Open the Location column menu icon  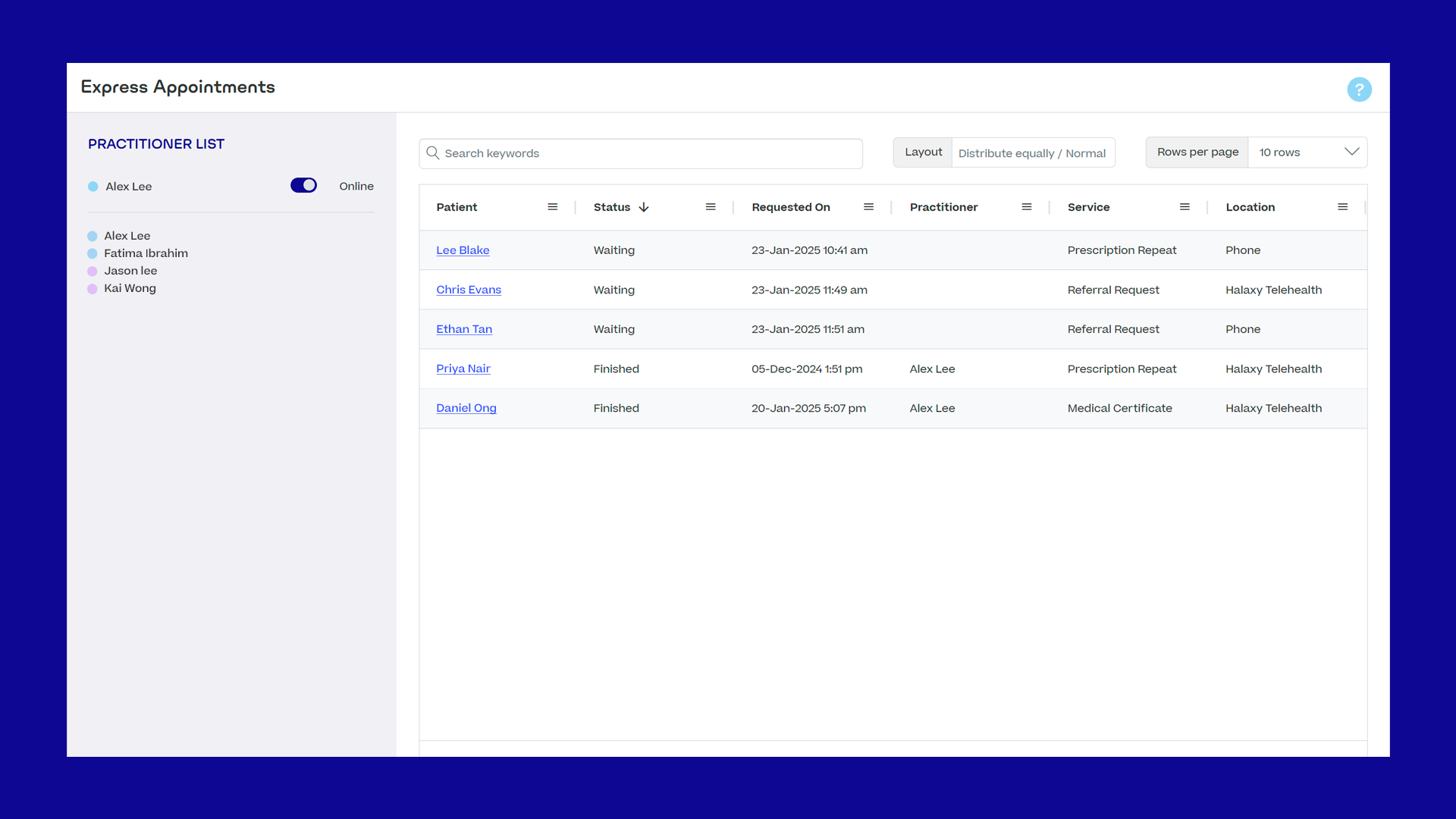(1343, 207)
